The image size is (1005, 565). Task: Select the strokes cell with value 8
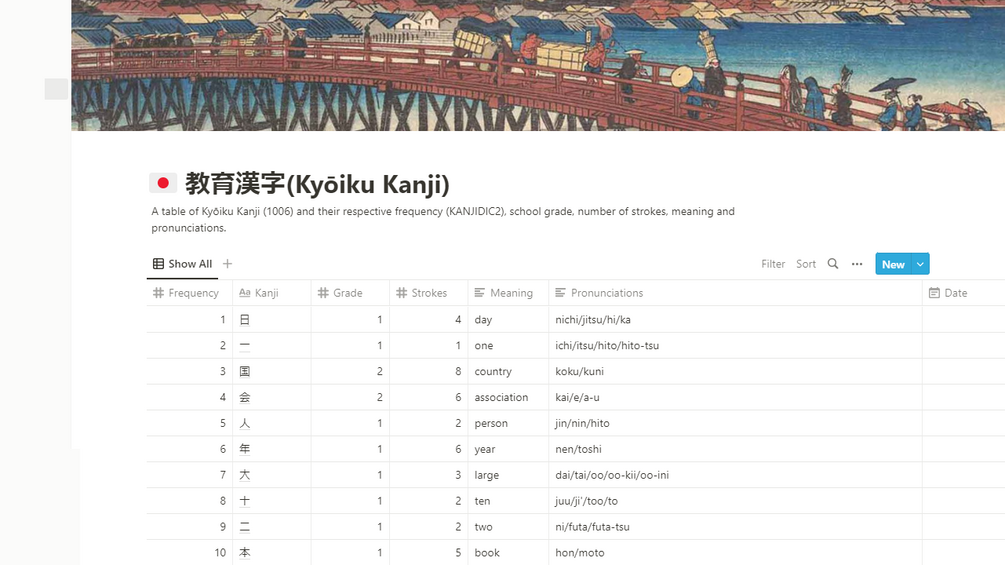coord(429,372)
